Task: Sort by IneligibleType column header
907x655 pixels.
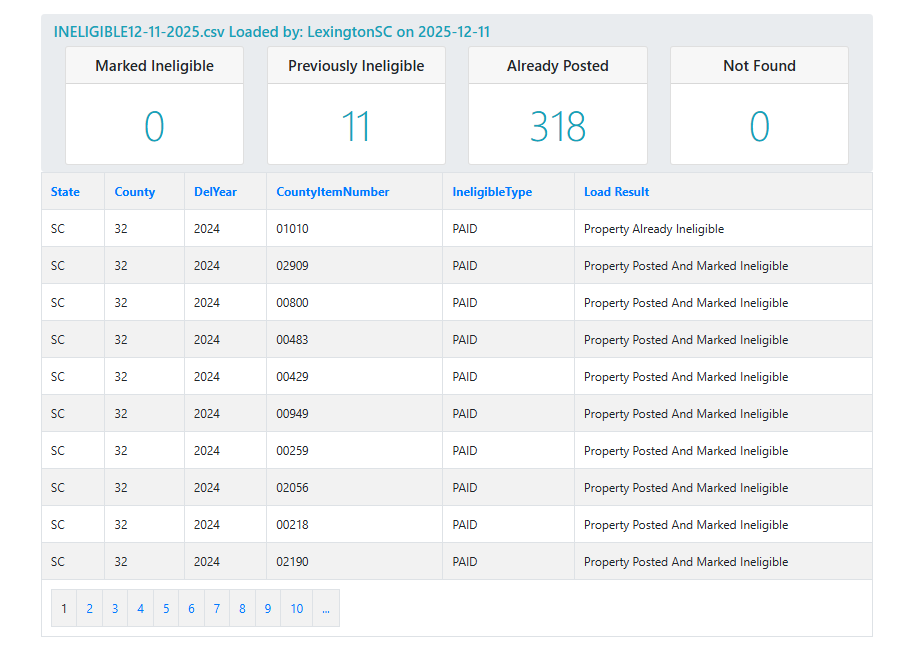Action: pos(492,192)
